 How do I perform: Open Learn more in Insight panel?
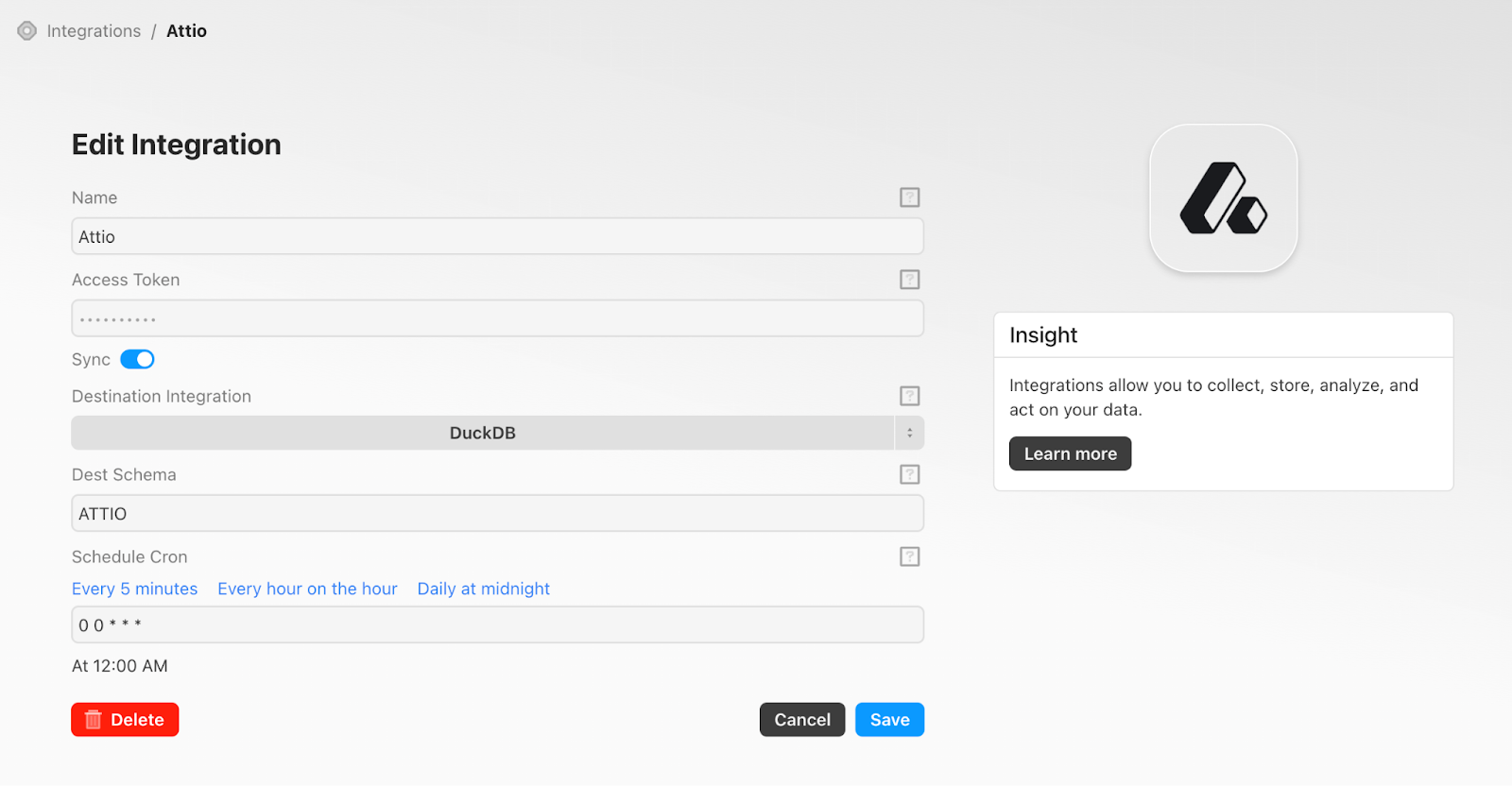(1070, 453)
